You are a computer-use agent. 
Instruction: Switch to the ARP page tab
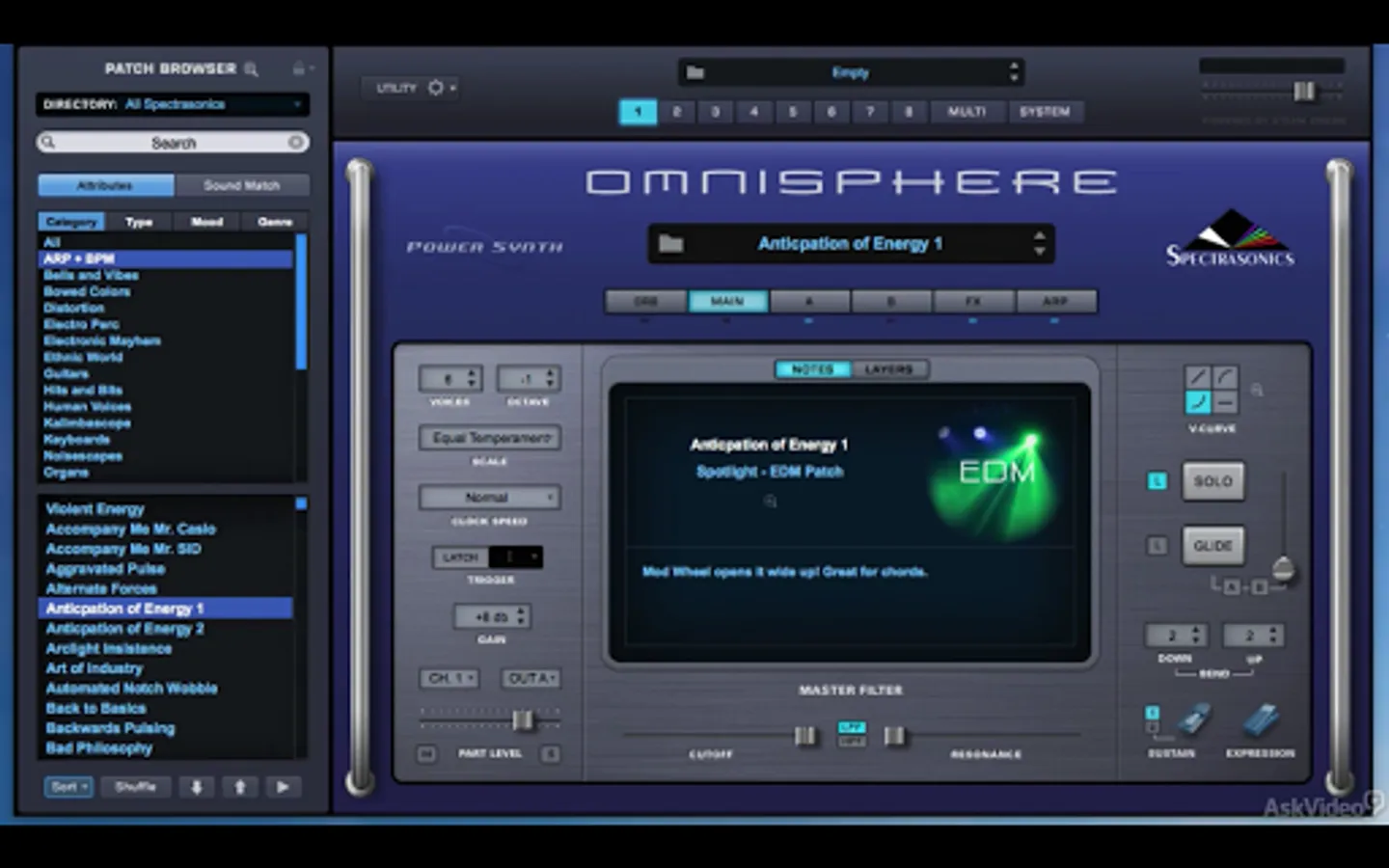1055,302
